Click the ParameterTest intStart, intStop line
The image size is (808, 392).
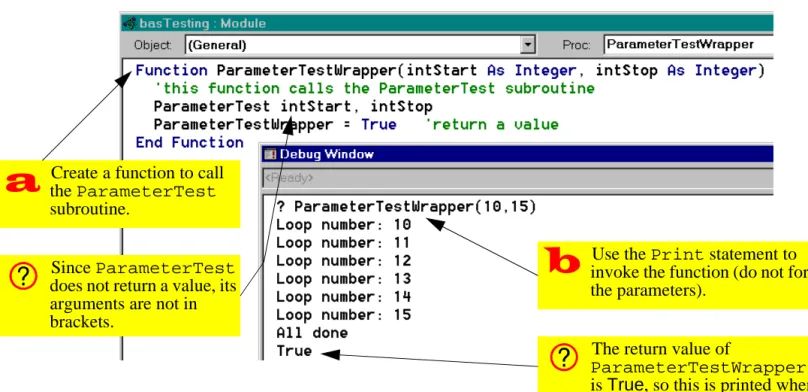[x=293, y=107]
